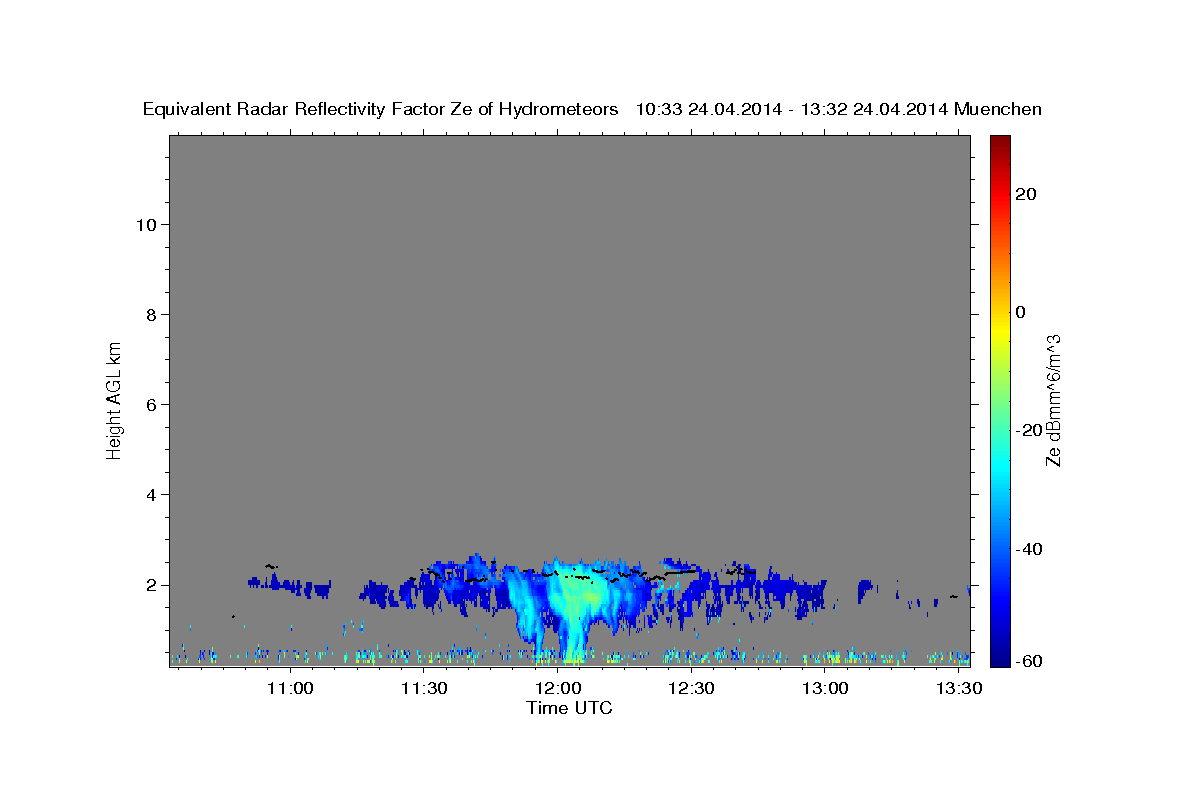Viewport: 1200px width, 800px height.
Task: Click the height tick label '6'
Action: pyautogui.click(x=151, y=404)
